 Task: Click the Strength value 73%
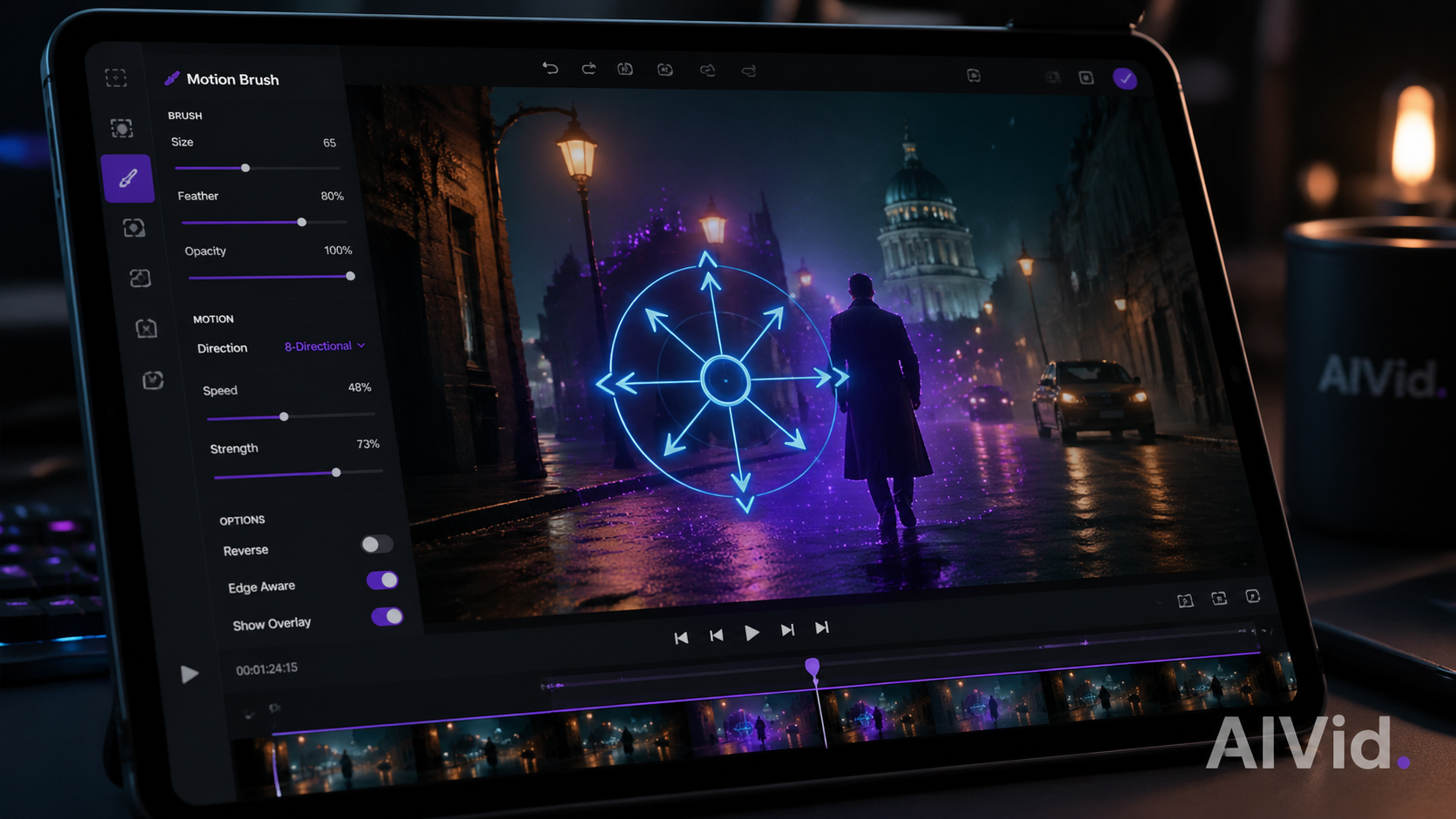point(368,444)
